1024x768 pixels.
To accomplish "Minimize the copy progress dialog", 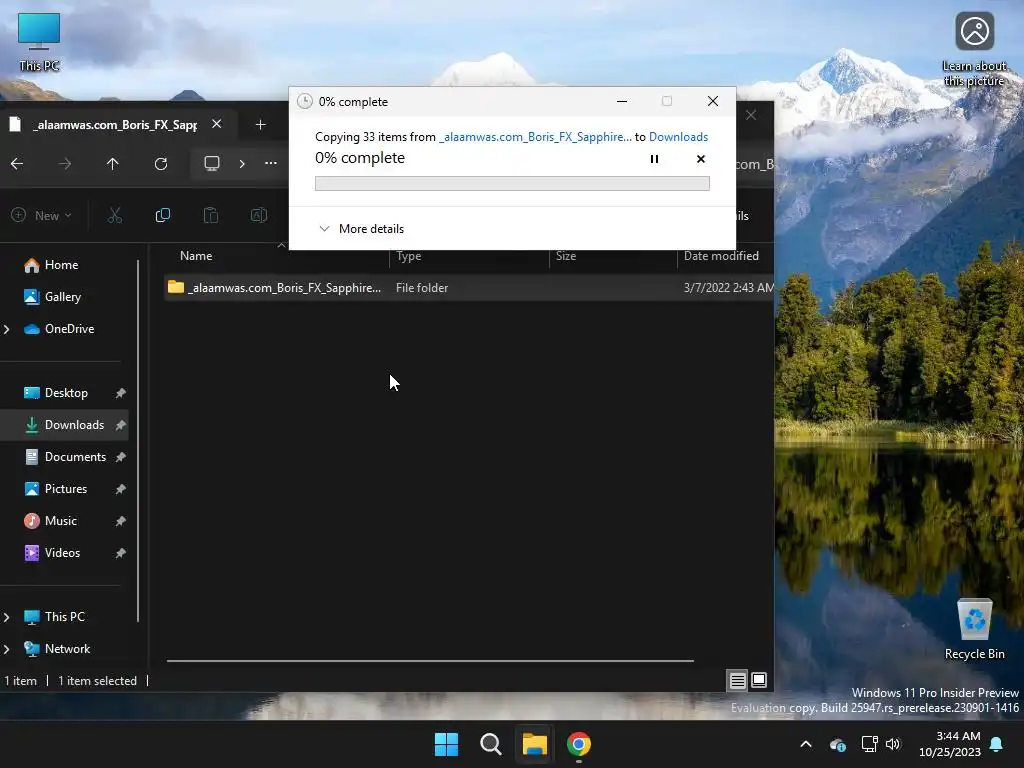I will [x=622, y=101].
